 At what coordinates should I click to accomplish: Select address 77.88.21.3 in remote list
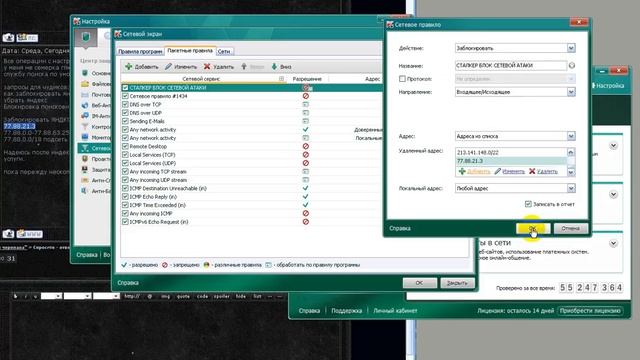(x=511, y=161)
